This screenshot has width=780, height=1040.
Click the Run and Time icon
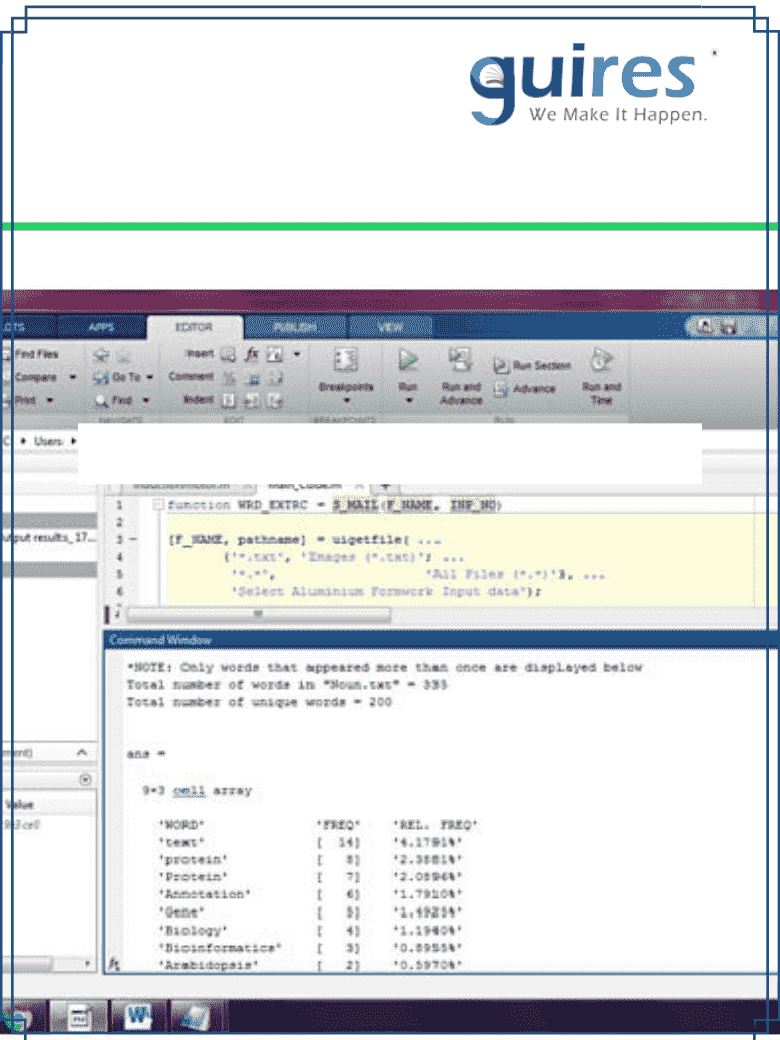point(601,360)
